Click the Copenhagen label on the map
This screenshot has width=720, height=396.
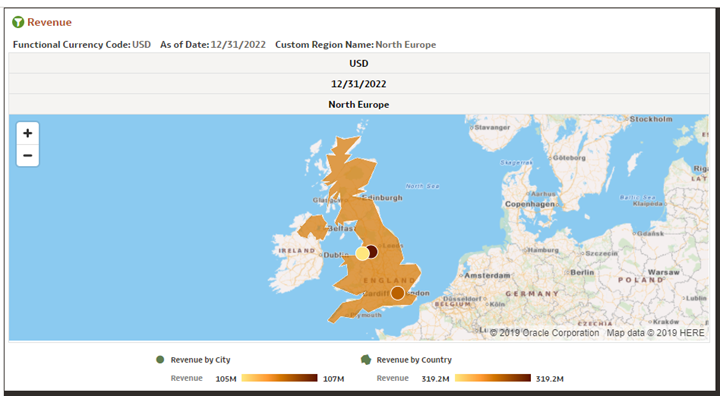[529, 204]
